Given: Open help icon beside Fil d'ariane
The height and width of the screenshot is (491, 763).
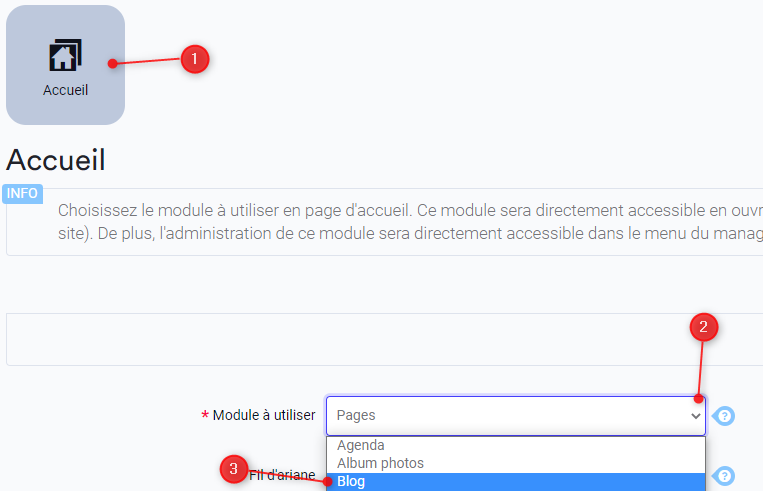Looking at the screenshot, I should click(724, 475).
